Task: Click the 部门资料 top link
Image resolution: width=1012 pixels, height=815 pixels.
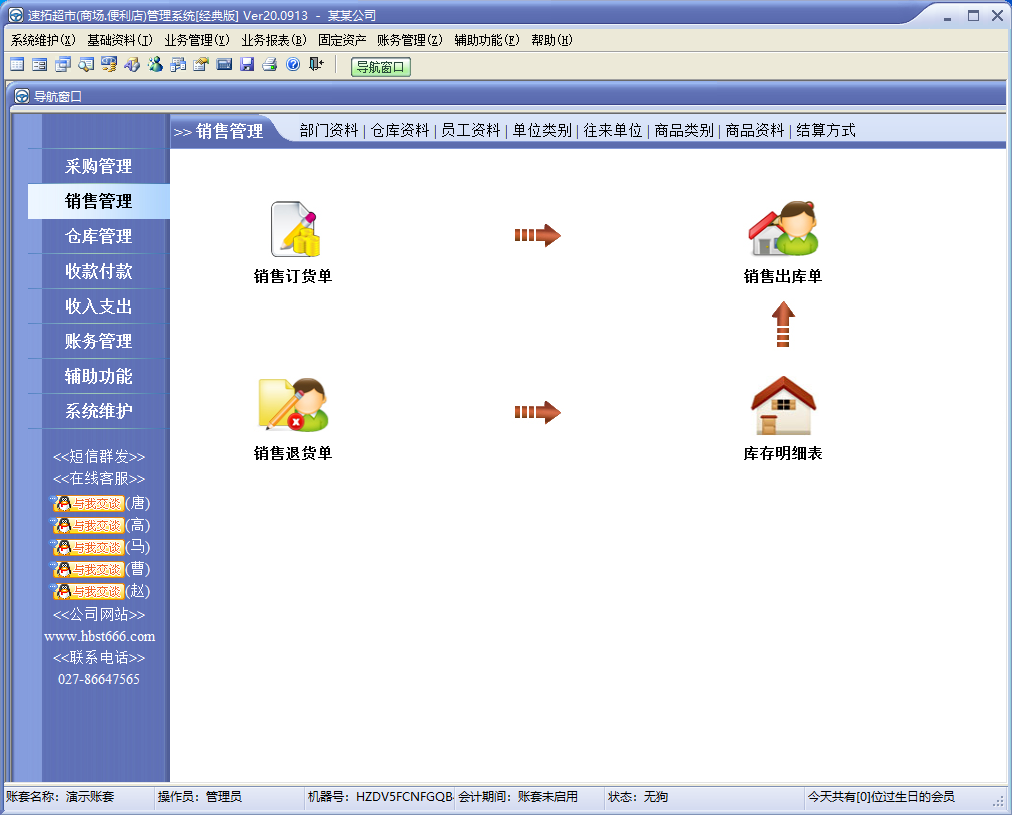Action: (x=329, y=130)
